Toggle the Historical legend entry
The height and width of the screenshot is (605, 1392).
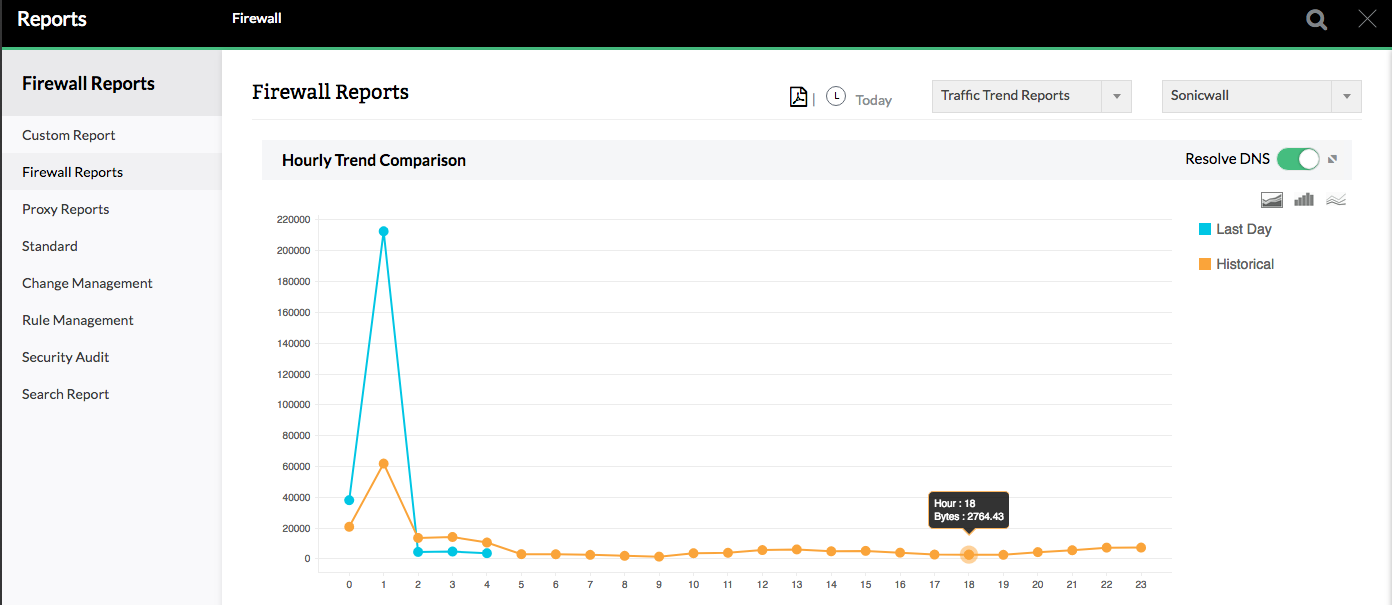[1236, 263]
